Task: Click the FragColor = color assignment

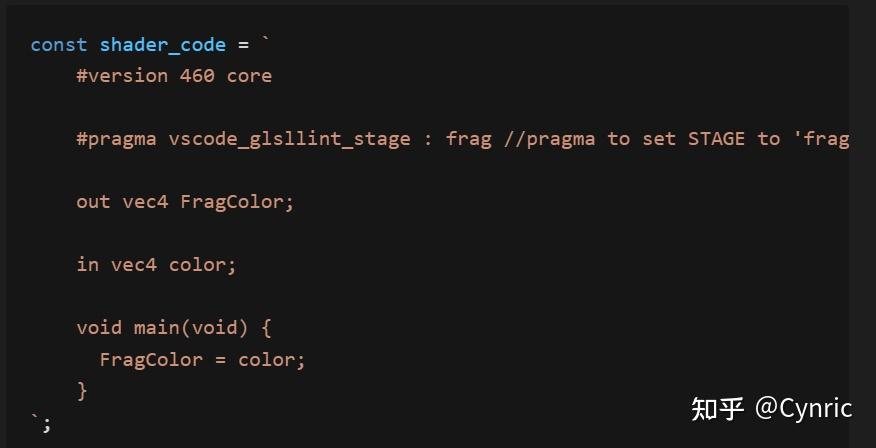Action: coord(202,360)
